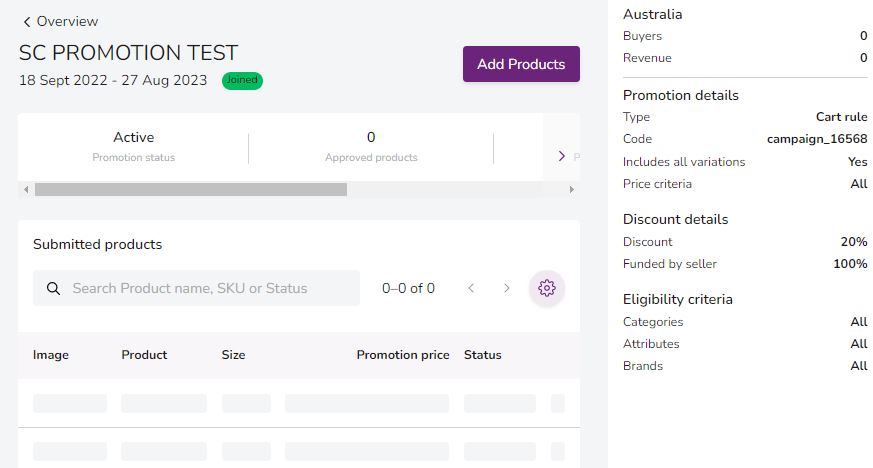Sort by Product column header
This screenshot has height=468, width=873.
click(x=144, y=355)
